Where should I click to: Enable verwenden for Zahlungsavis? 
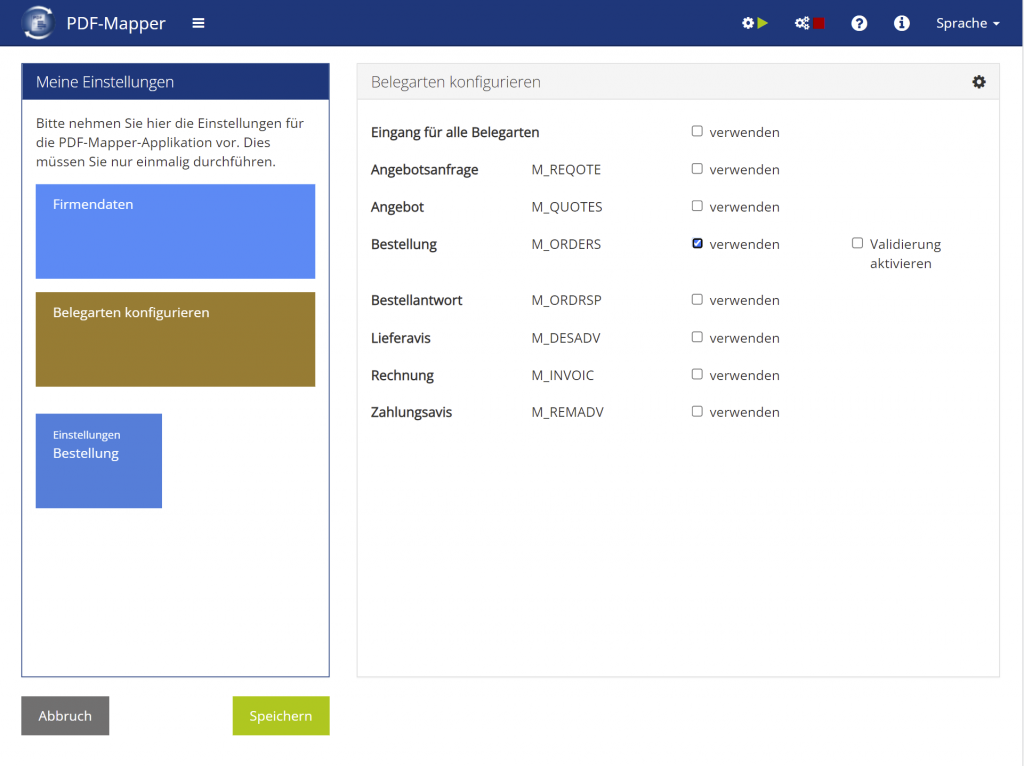point(698,411)
